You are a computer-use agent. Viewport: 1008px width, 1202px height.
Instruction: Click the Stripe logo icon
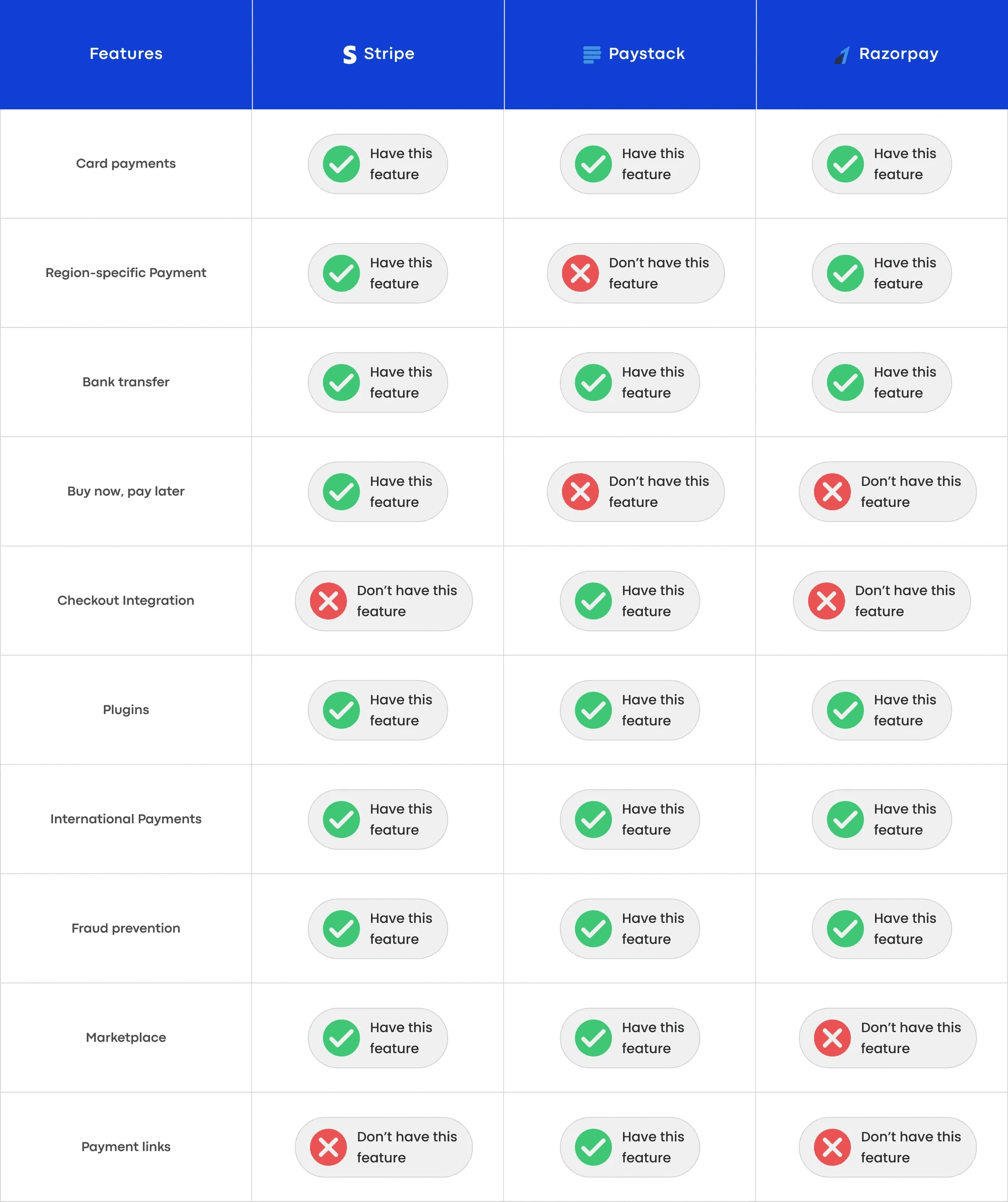349,54
